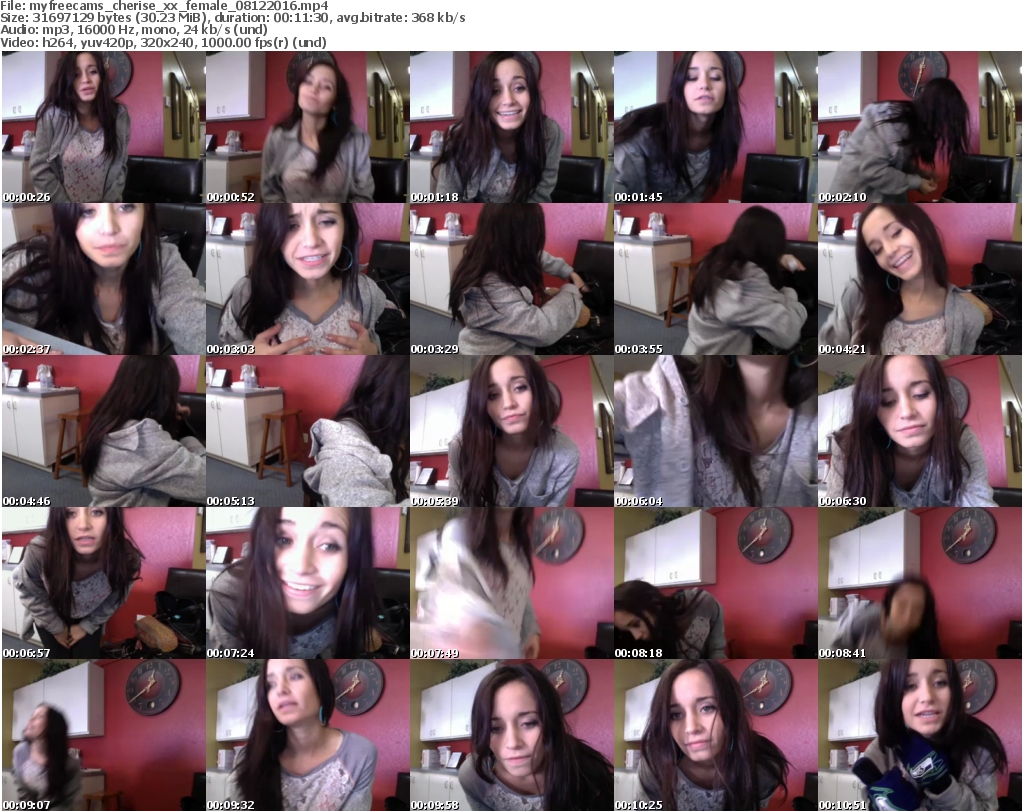Select the thumbnail at 00:08:41
Image resolution: width=1024 pixels, height=811 pixels.
click(920, 583)
